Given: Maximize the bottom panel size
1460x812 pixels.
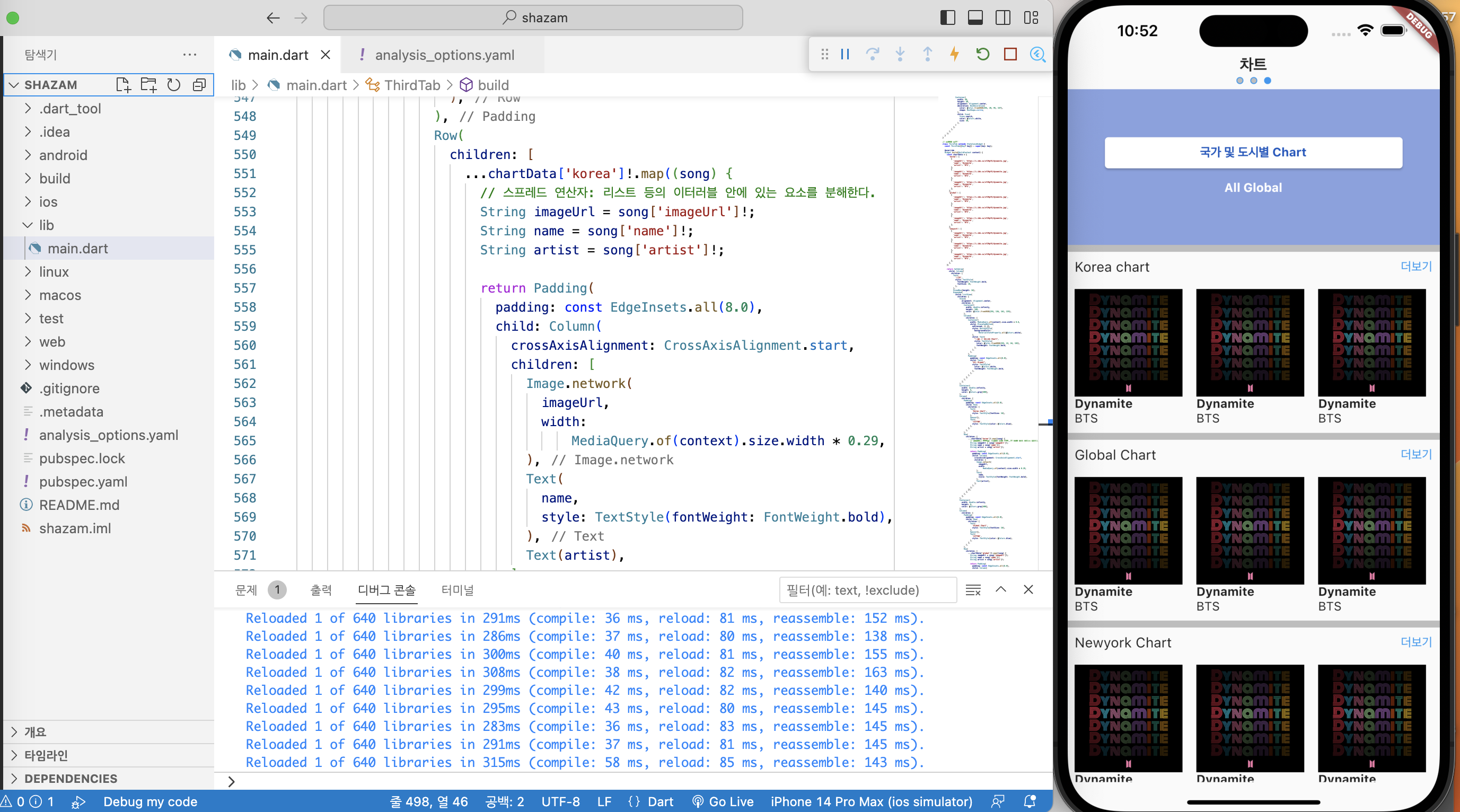Looking at the screenshot, I should 1001,590.
